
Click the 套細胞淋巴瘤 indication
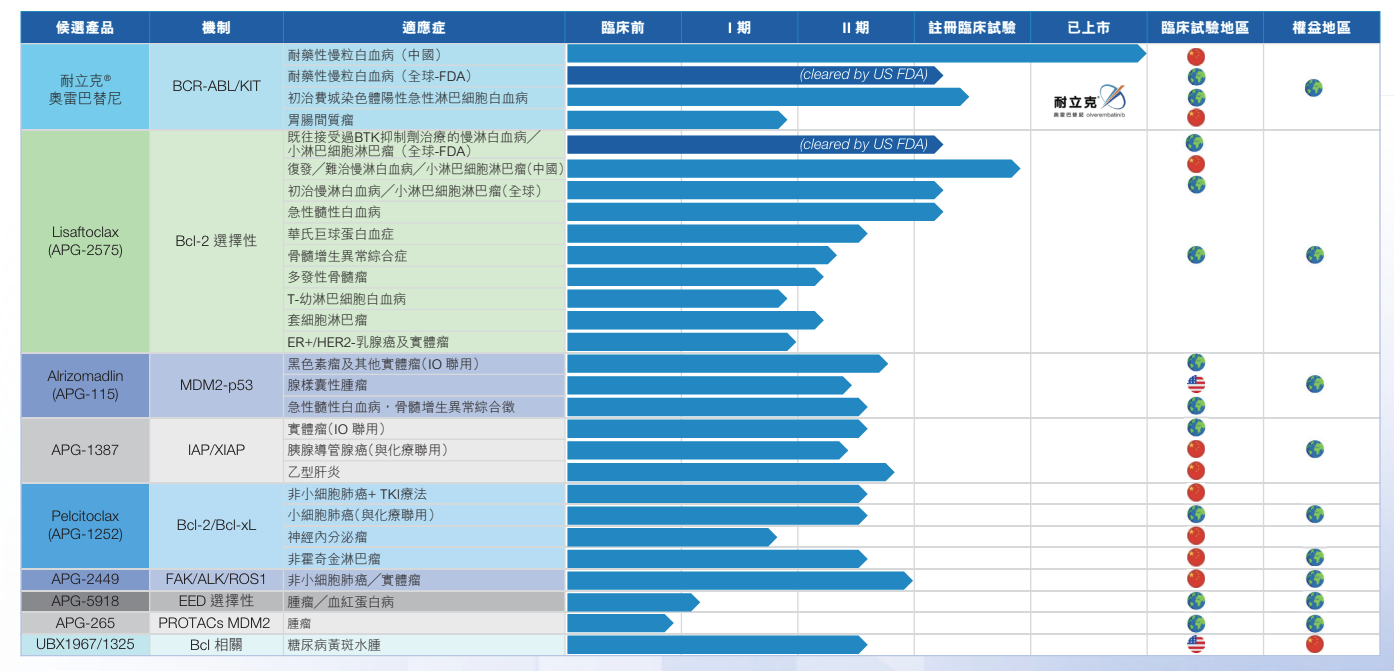click(327, 321)
